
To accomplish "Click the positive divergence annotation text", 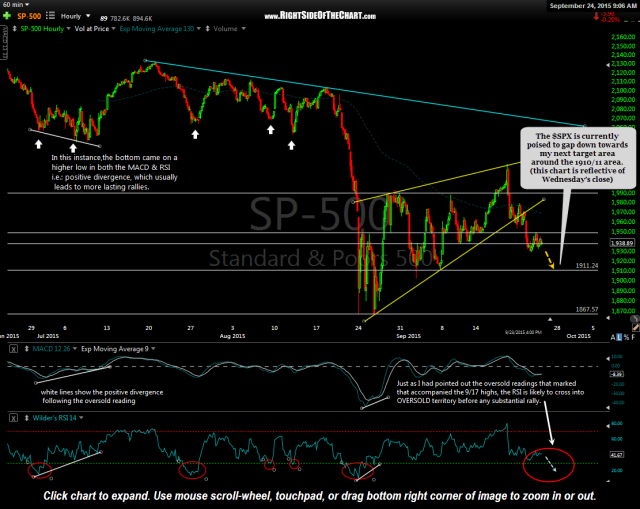I will pos(114,172).
